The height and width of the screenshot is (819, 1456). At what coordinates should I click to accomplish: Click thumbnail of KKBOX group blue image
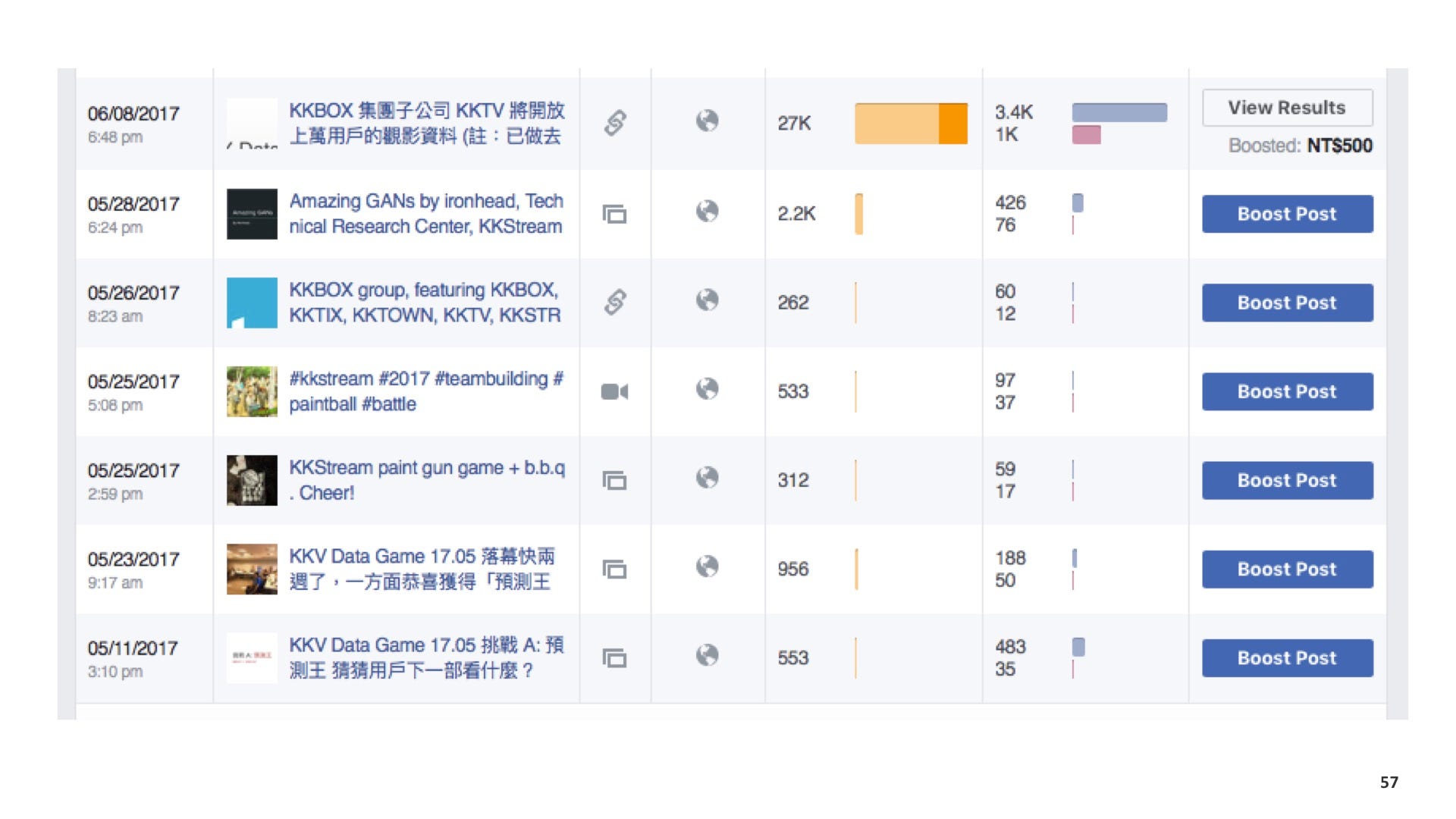[x=252, y=303]
